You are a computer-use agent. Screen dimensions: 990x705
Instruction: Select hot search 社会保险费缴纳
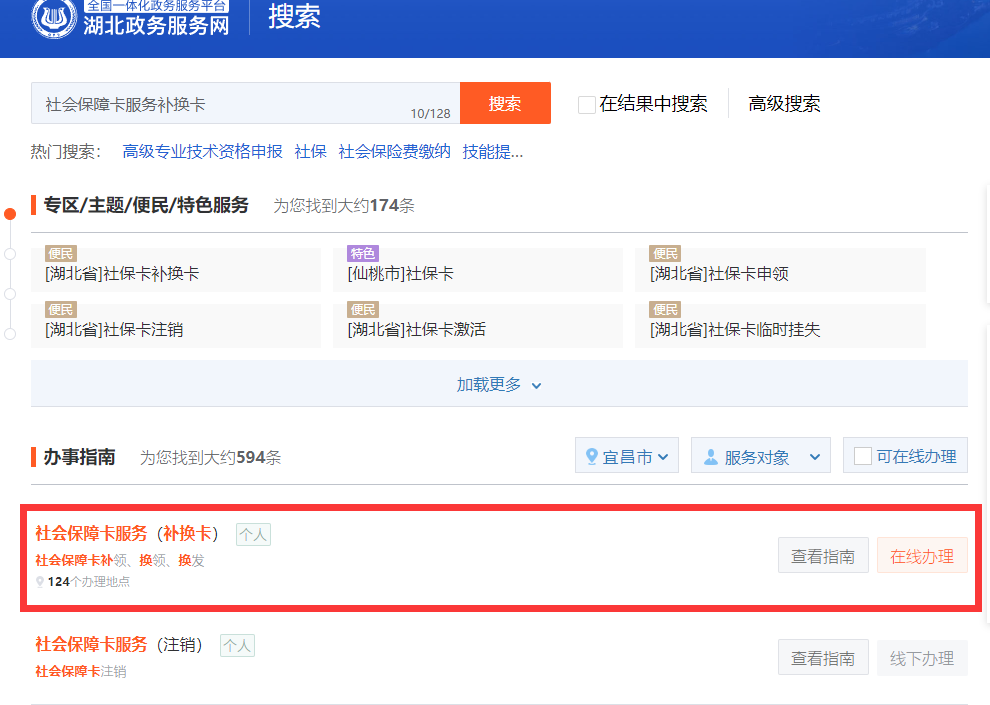point(394,152)
